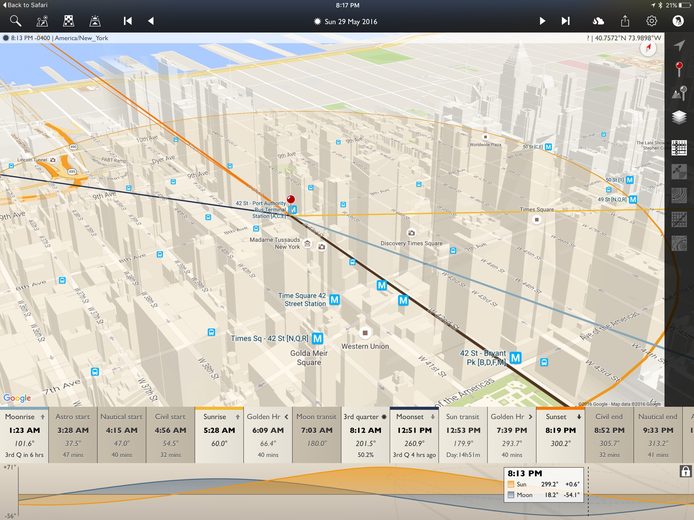
Task: Toggle the dimmed grid overlay icon
Action: click(679, 220)
